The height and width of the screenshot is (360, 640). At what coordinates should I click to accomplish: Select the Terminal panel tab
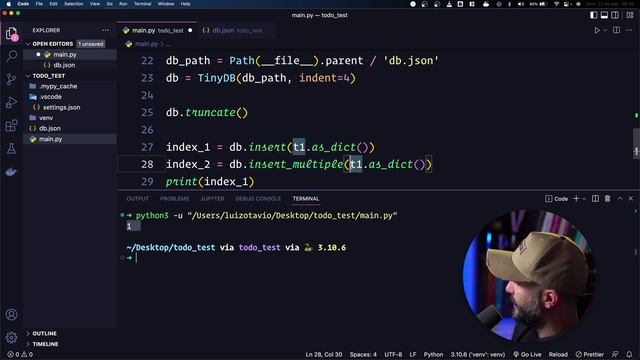pyautogui.click(x=306, y=199)
